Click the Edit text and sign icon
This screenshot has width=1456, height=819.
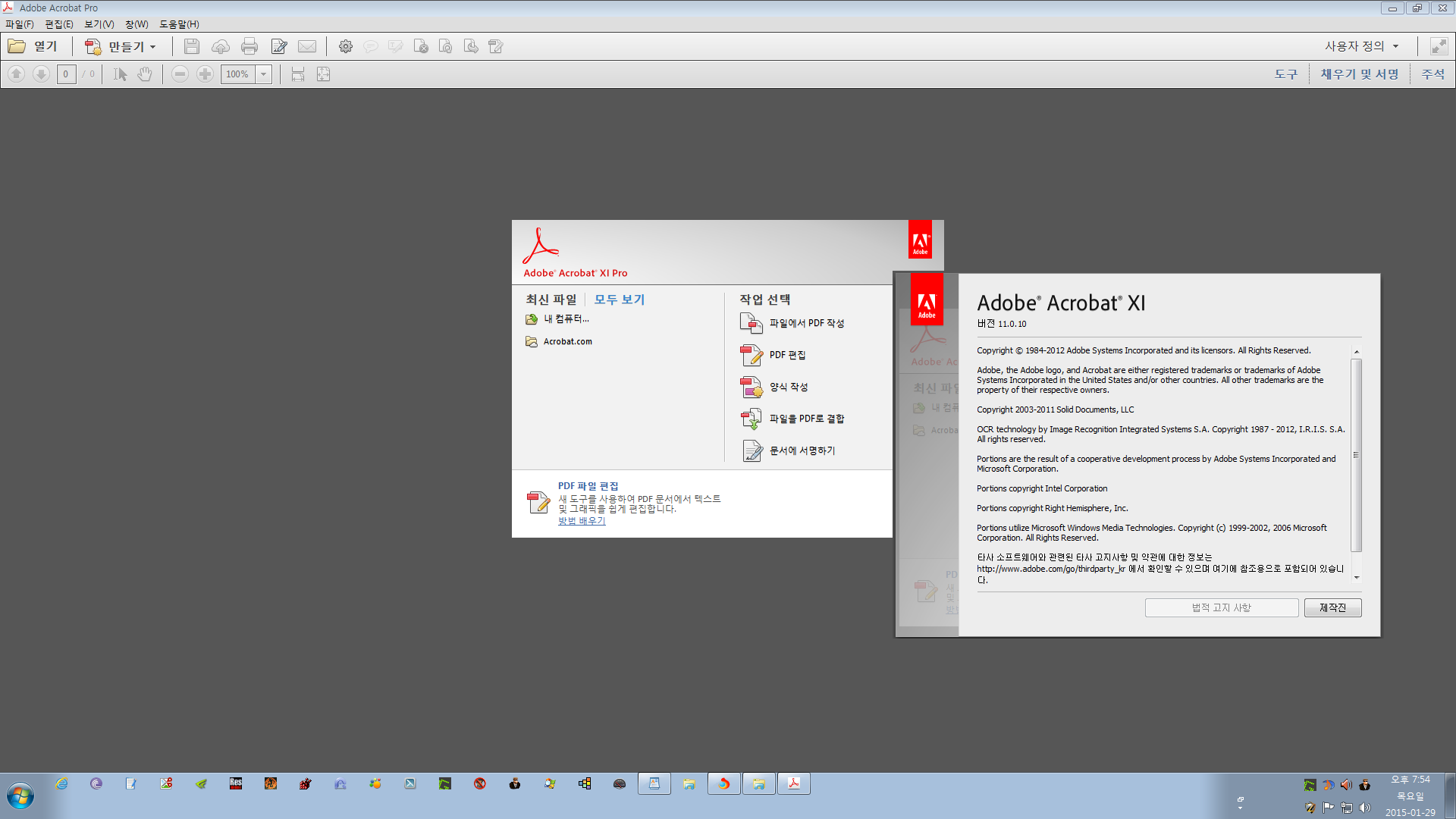click(279, 47)
